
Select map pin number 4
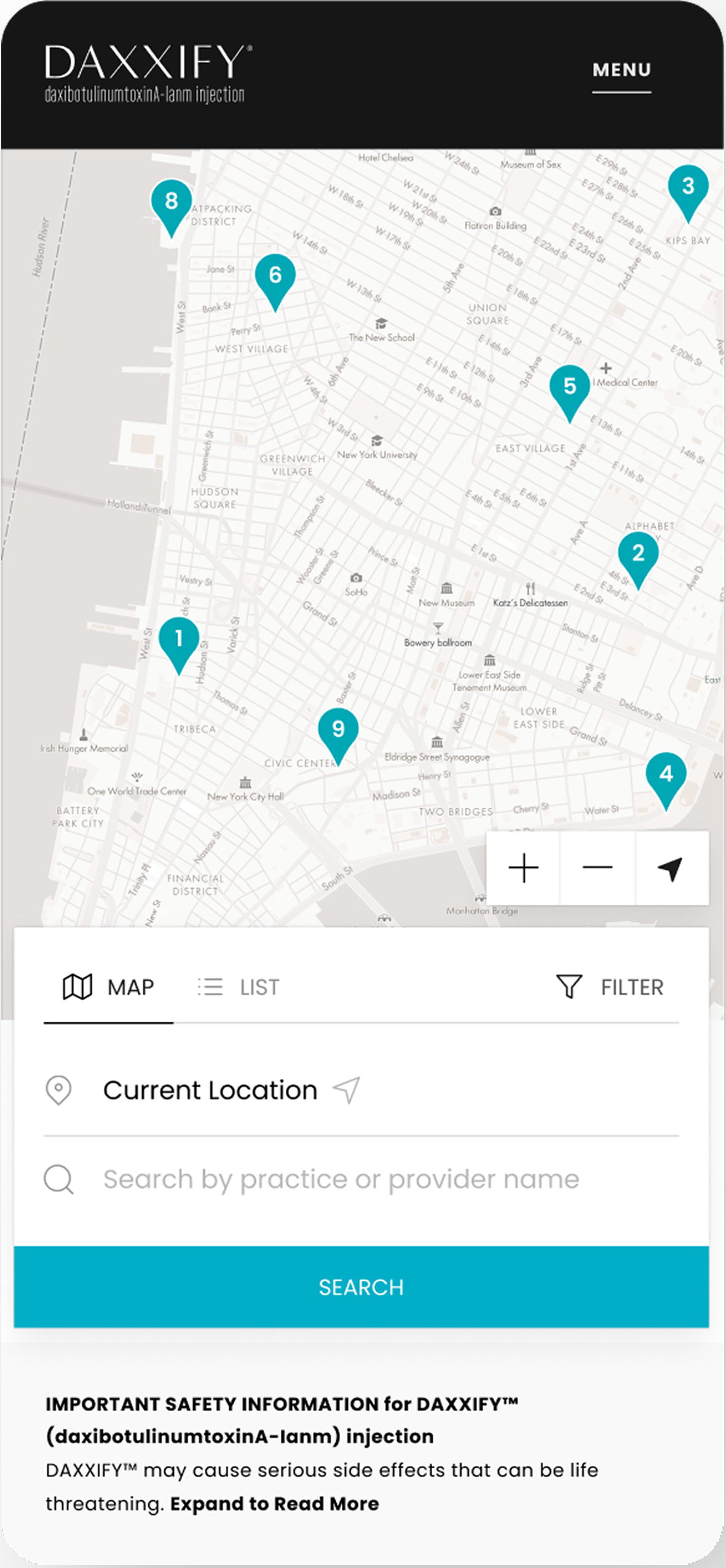[666, 781]
